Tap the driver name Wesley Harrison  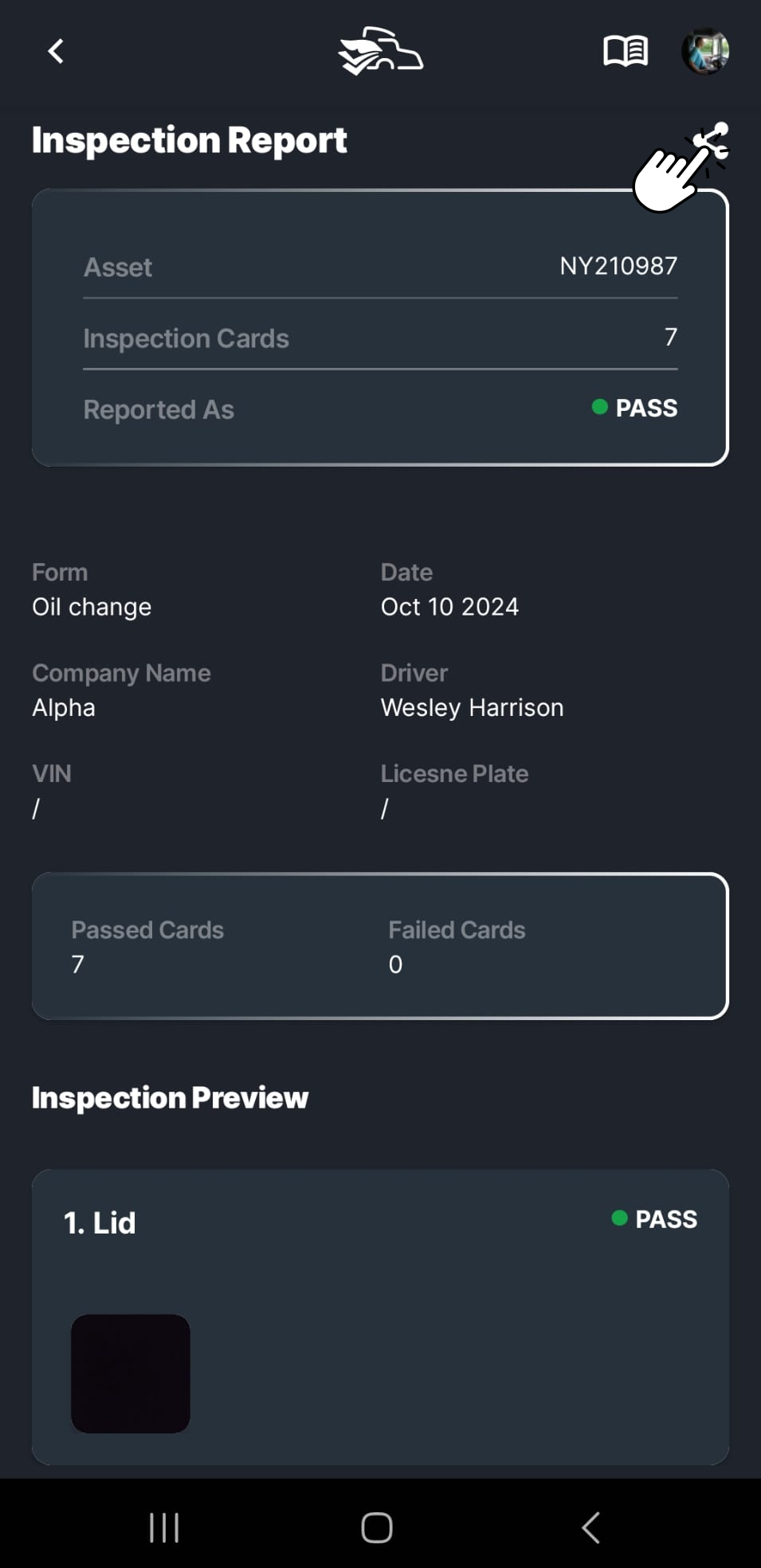[x=472, y=707]
